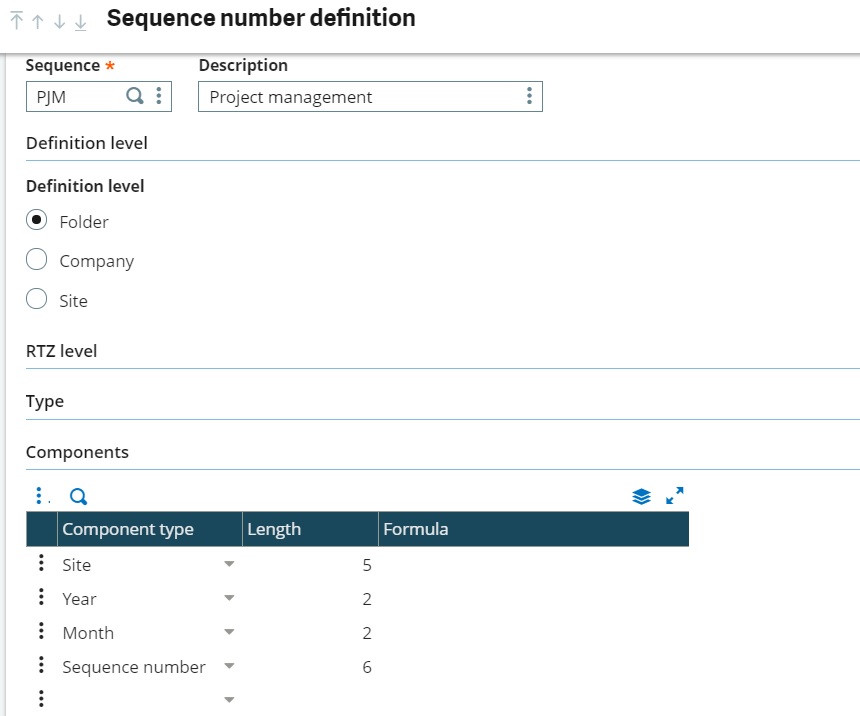The width and height of the screenshot is (860, 716).
Task: Expand the RTZ level section
Action: [x=61, y=351]
